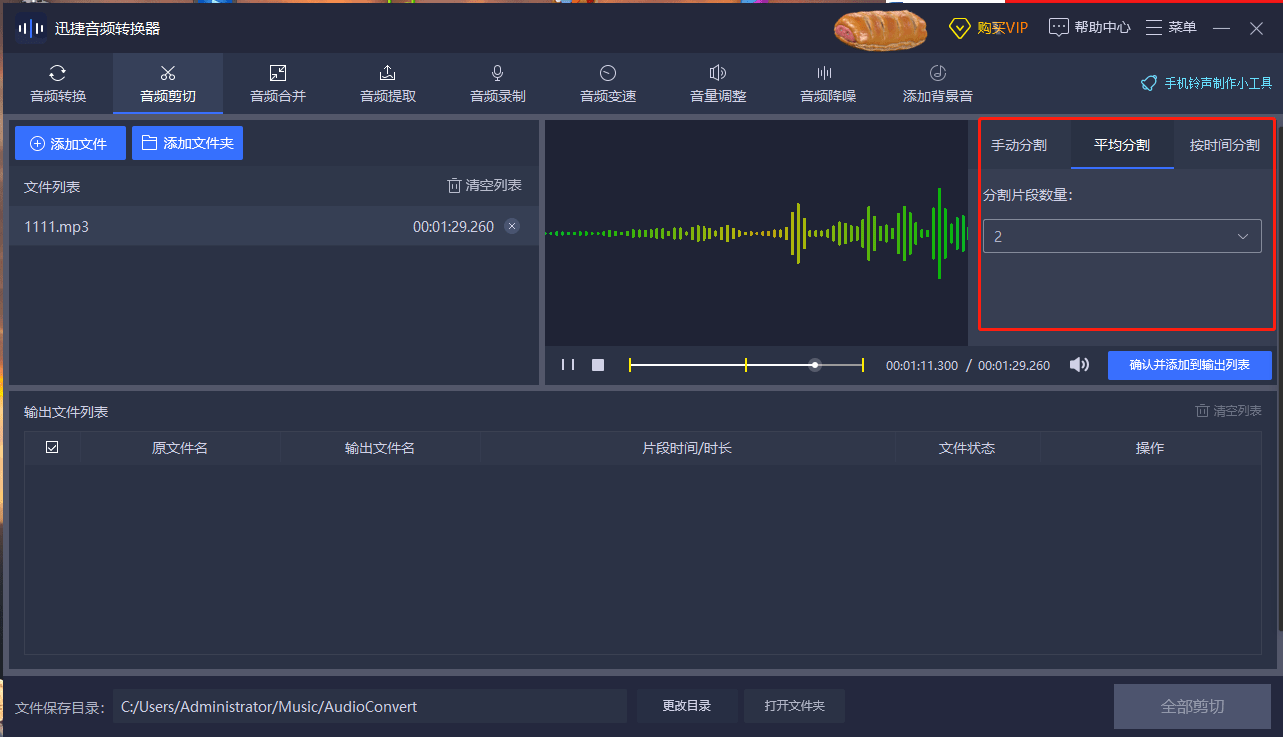Click the current time 00:01:11.300 readout
Screen dimensions: 1283x737
tap(921, 366)
